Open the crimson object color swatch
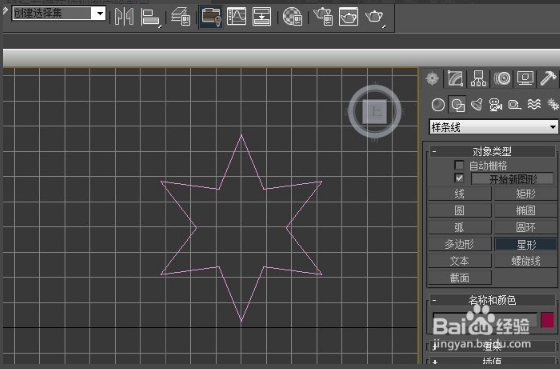 pyautogui.click(x=547, y=320)
